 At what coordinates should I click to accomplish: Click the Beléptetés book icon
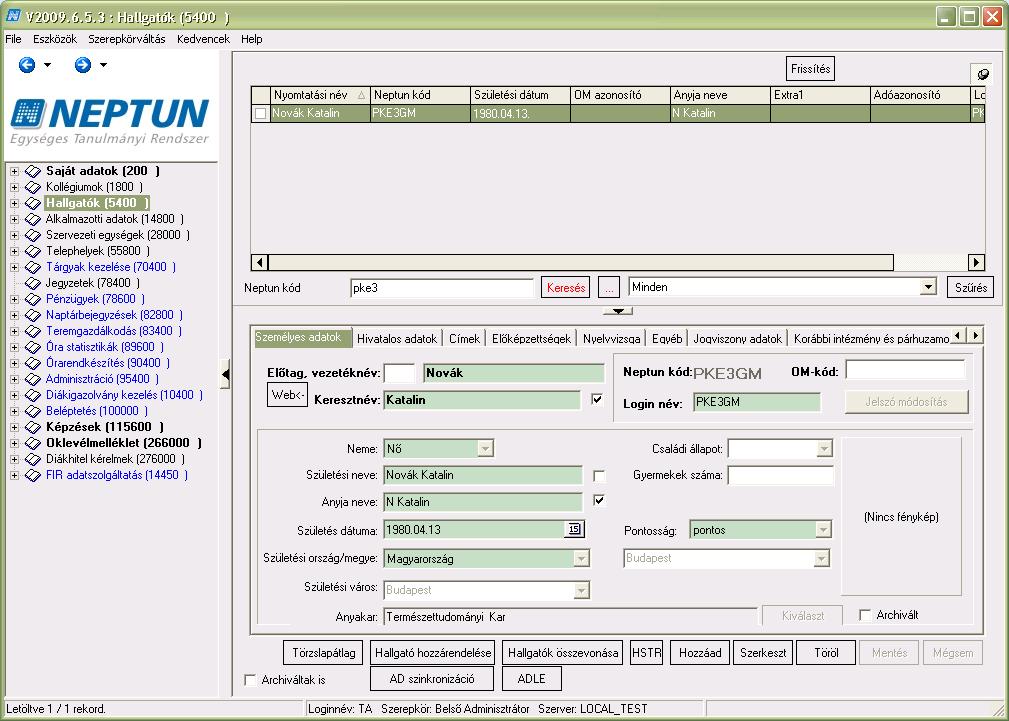click(x=33, y=411)
